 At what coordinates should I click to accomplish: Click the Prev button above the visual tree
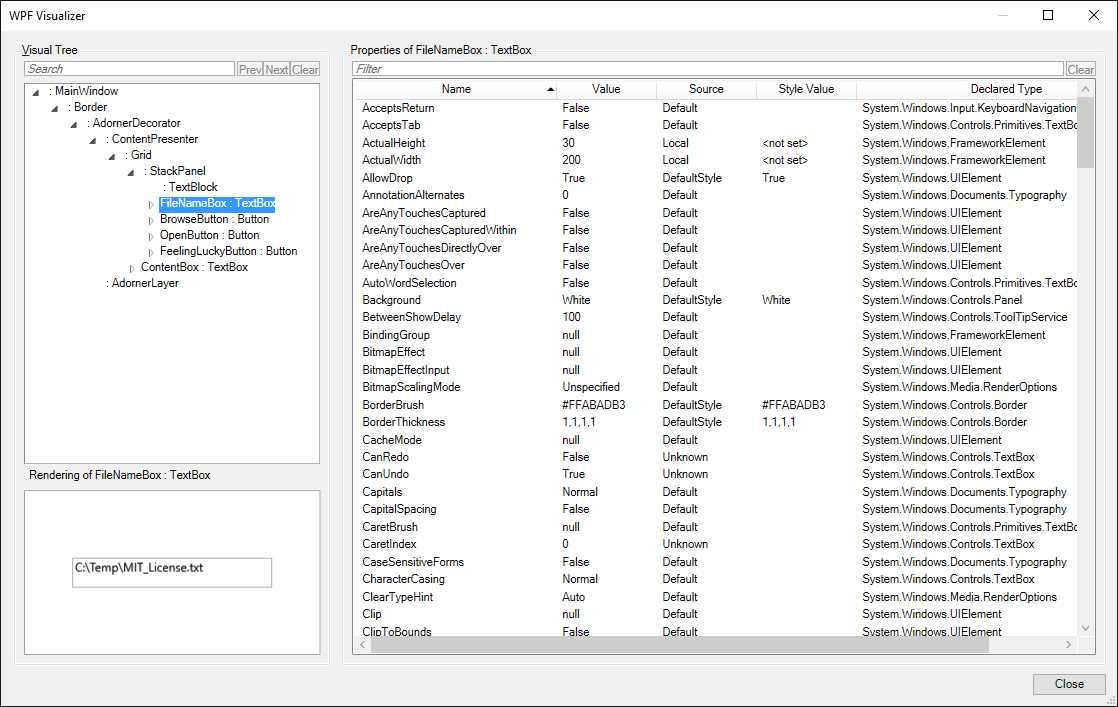click(248, 69)
